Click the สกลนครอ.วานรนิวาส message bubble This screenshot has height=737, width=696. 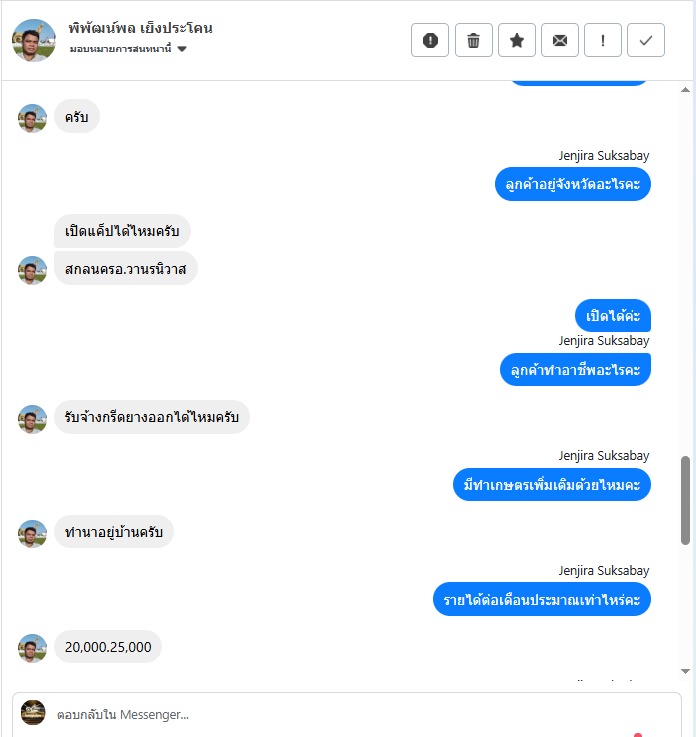[125, 269]
